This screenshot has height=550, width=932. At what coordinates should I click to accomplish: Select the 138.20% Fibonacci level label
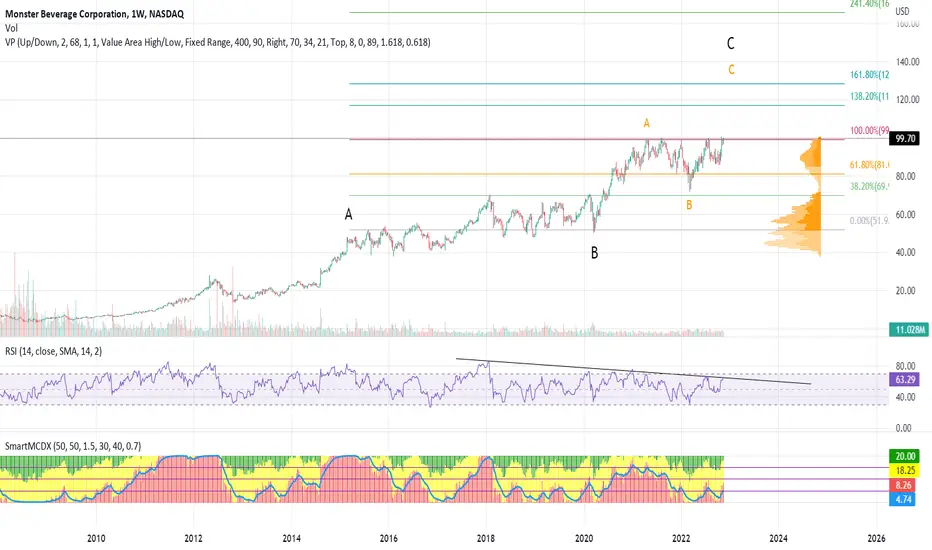point(870,96)
